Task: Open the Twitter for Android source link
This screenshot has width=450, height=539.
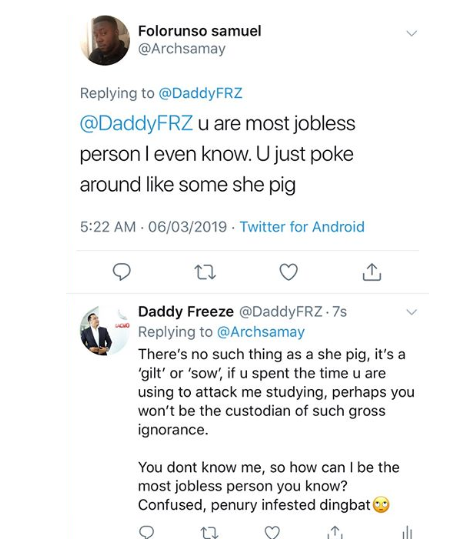Action: point(302,227)
